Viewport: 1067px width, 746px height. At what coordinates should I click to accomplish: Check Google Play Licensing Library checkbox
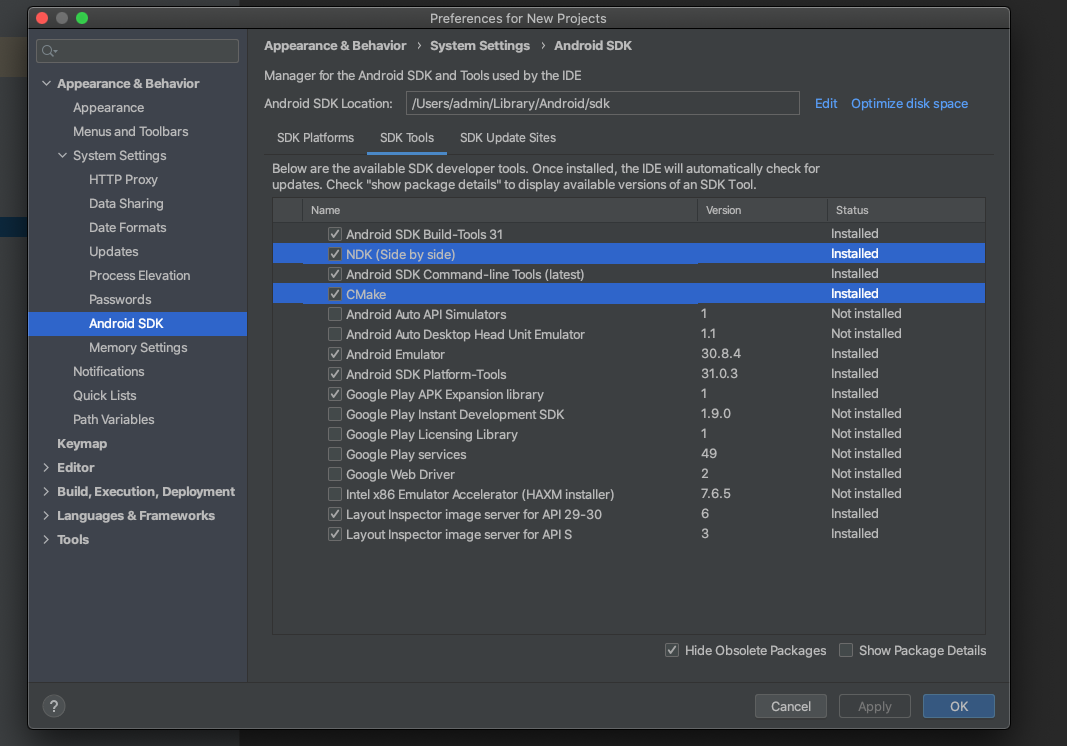[x=335, y=434]
